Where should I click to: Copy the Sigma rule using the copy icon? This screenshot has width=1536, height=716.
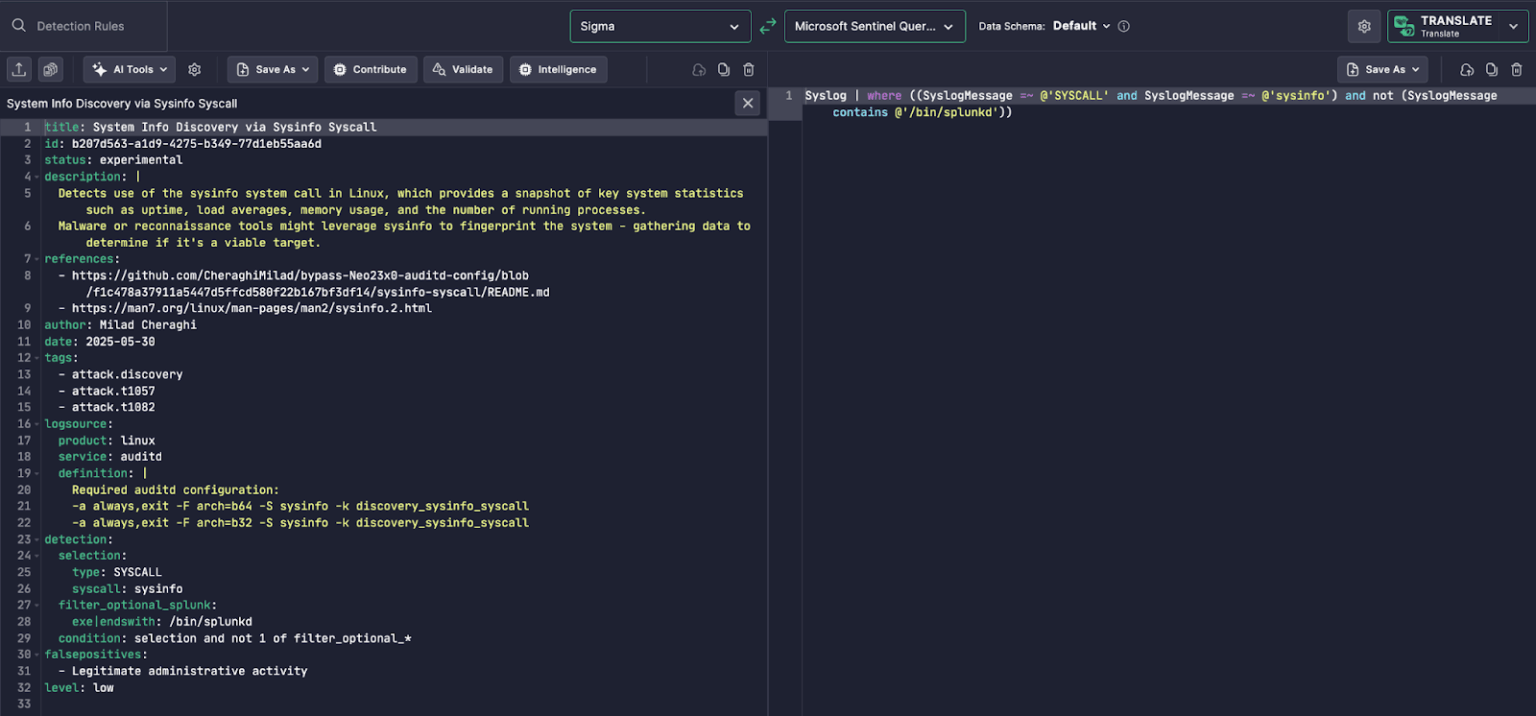pos(721,69)
